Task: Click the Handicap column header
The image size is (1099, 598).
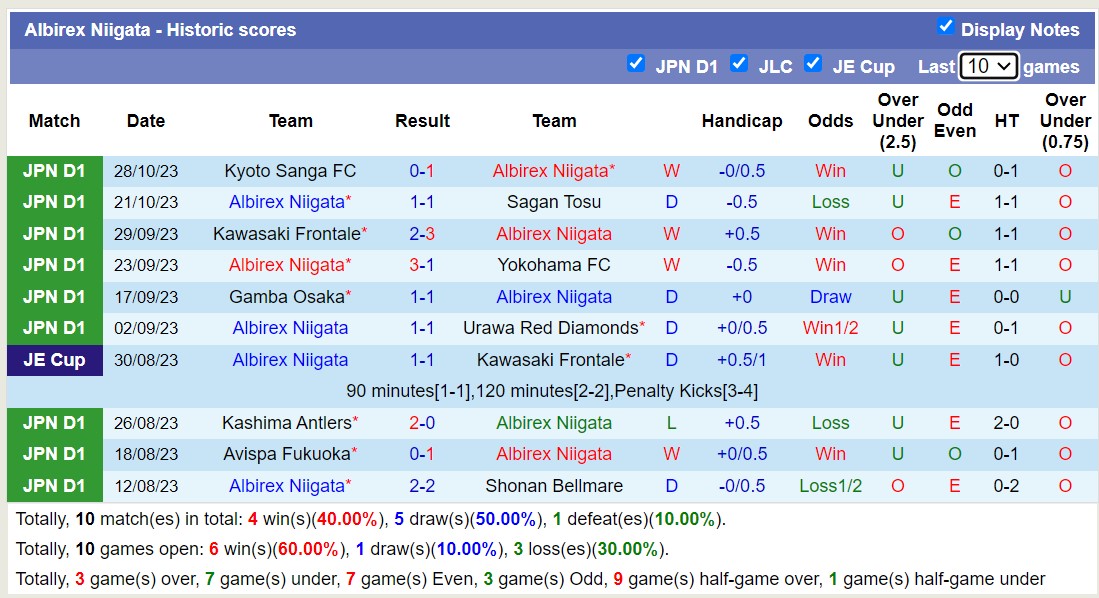Action: pos(741,121)
